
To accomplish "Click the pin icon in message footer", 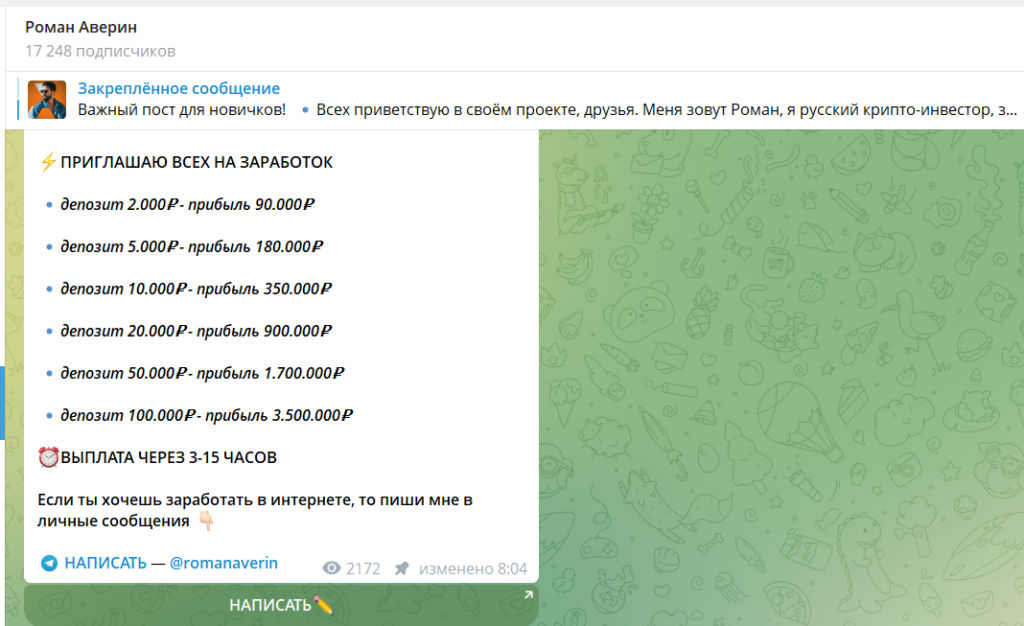I will [x=402, y=569].
